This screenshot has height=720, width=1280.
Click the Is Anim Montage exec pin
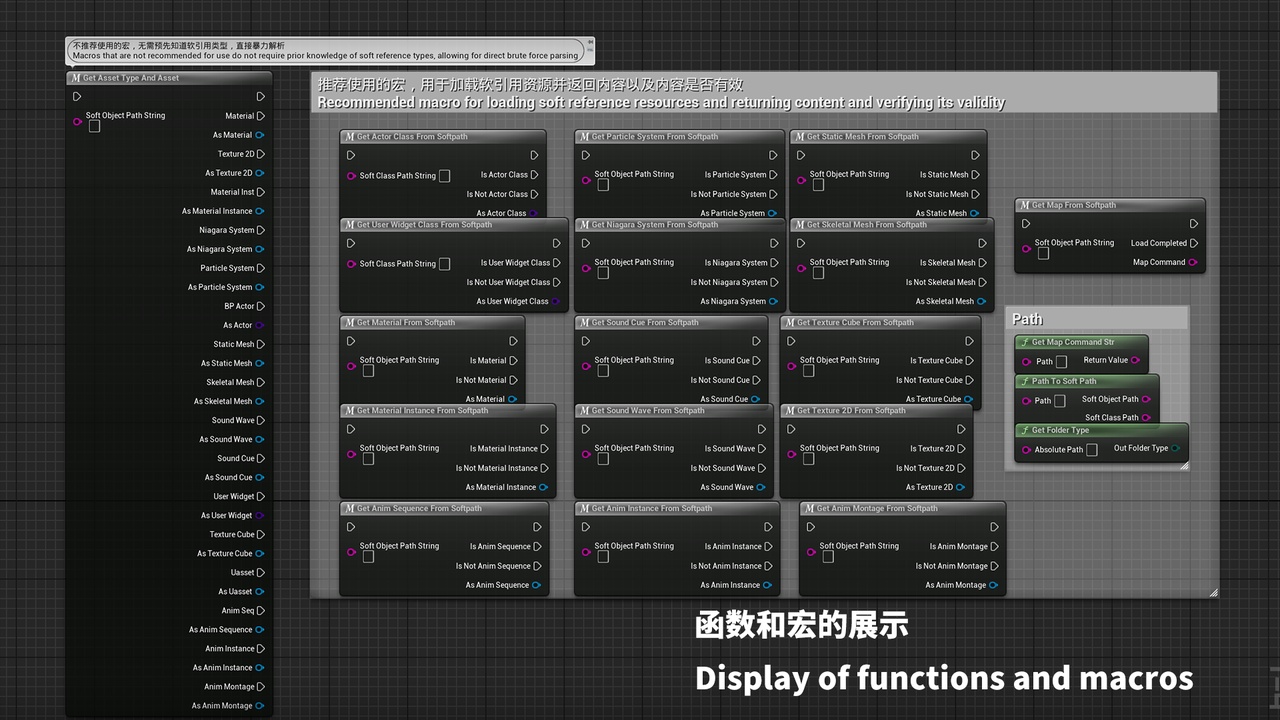tap(994, 547)
